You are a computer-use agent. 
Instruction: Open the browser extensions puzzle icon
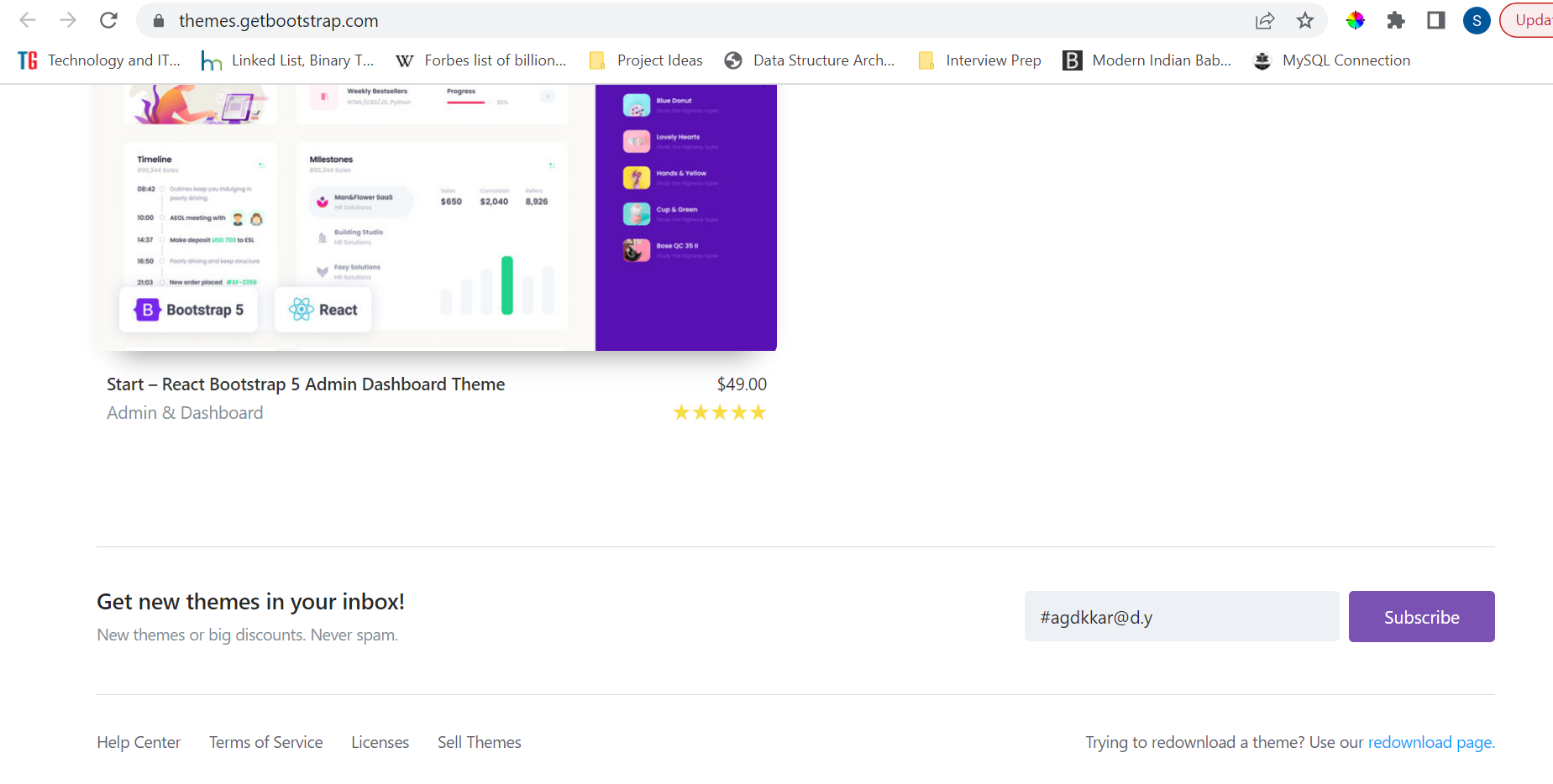1395,20
